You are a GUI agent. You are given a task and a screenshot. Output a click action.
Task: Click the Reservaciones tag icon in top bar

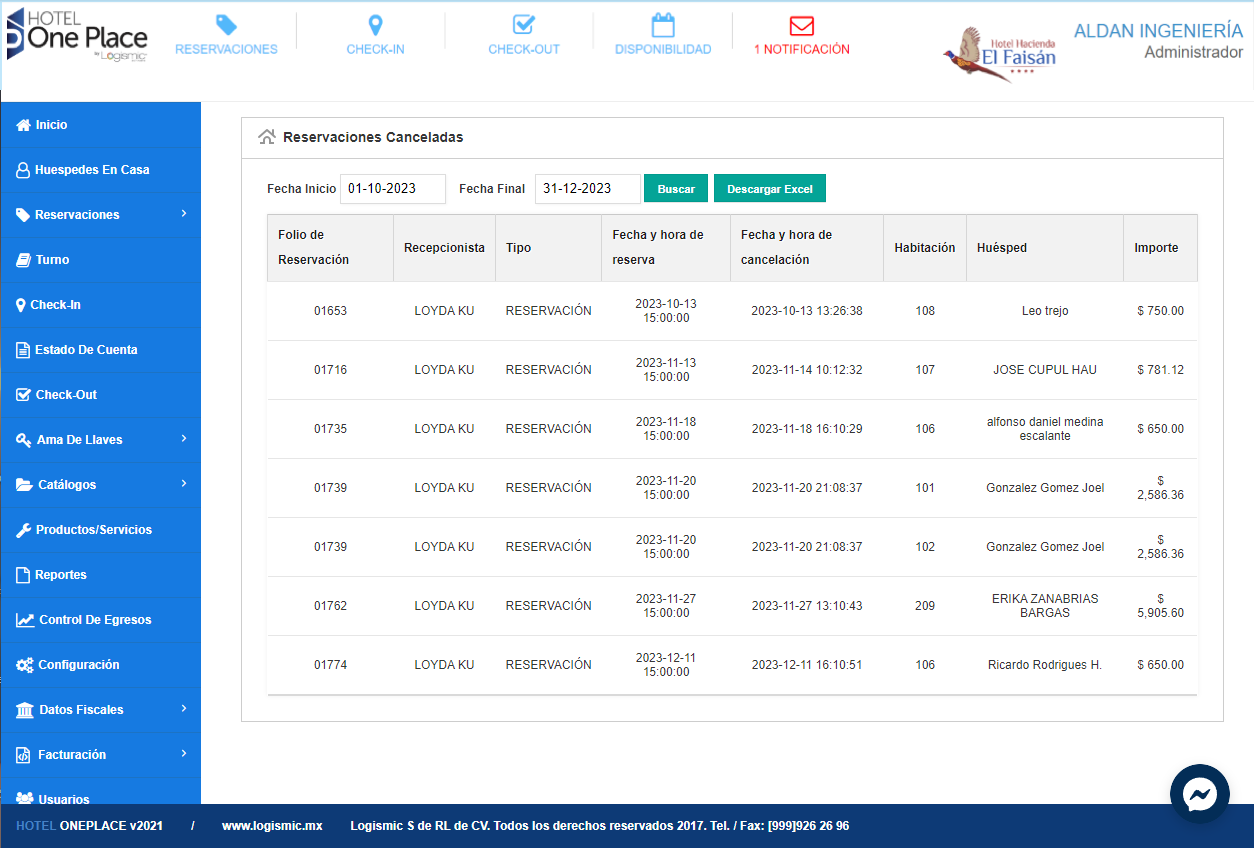click(x=226, y=26)
